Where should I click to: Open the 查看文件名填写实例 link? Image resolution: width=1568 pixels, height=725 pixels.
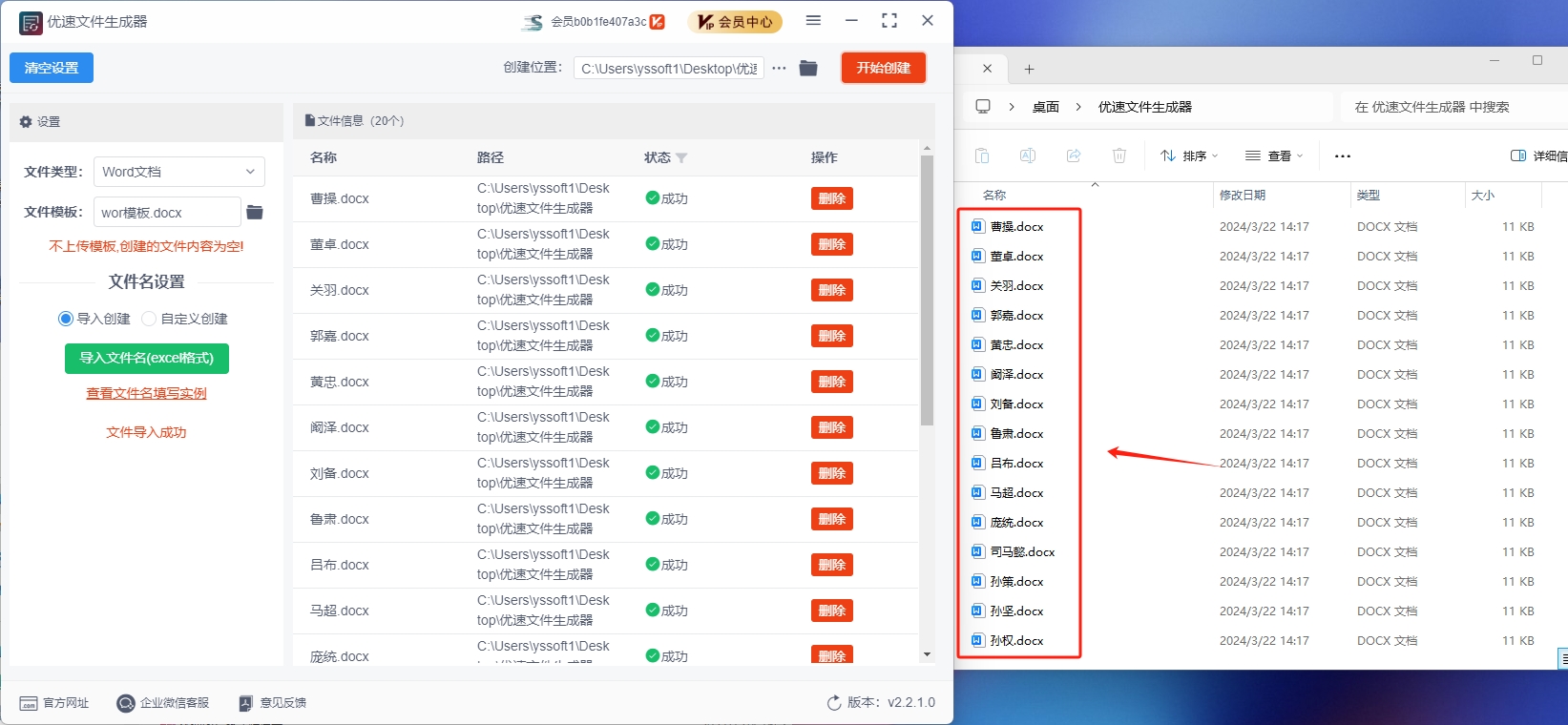[x=146, y=393]
